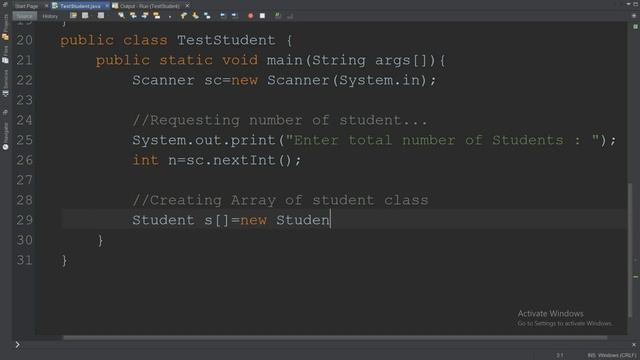Click Find Previous Occurrence icon
This screenshot has height=360, width=640.
point(133,16)
